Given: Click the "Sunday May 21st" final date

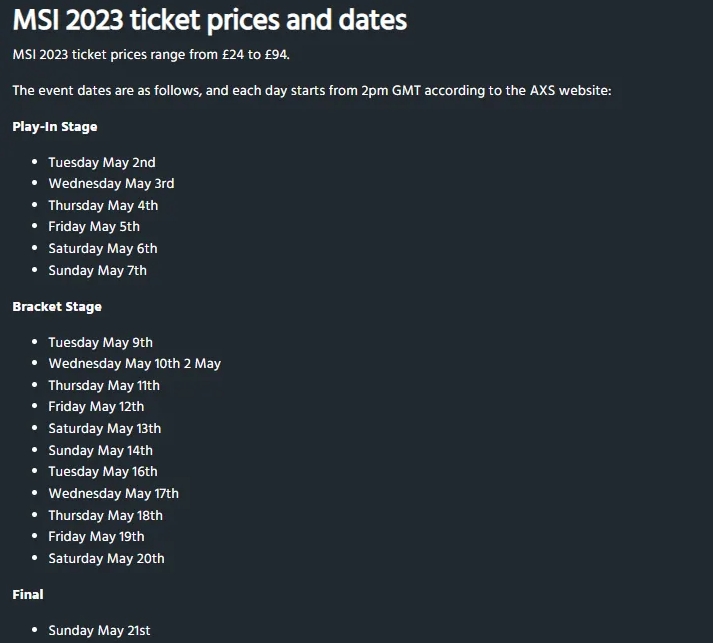Looking at the screenshot, I should click(99, 630).
